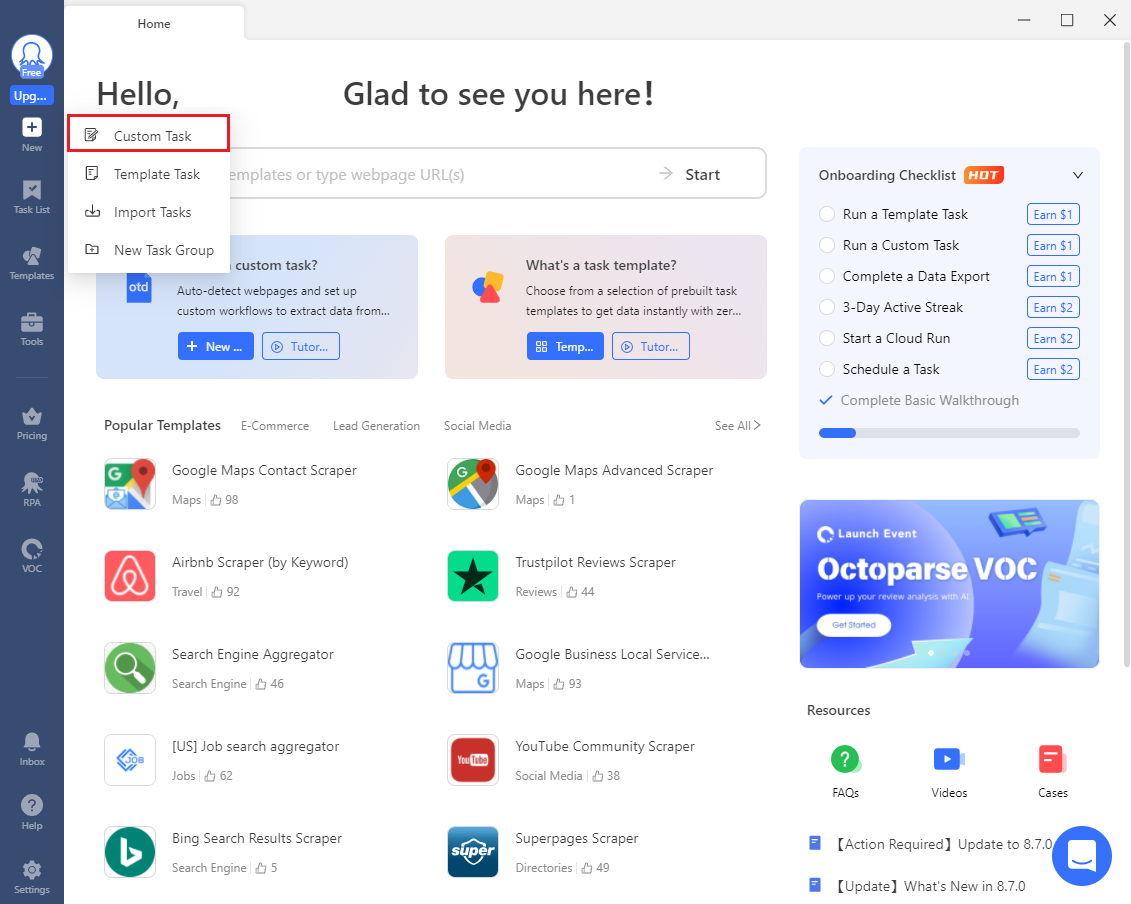Open custom task Tutorial button

pyautogui.click(x=301, y=346)
